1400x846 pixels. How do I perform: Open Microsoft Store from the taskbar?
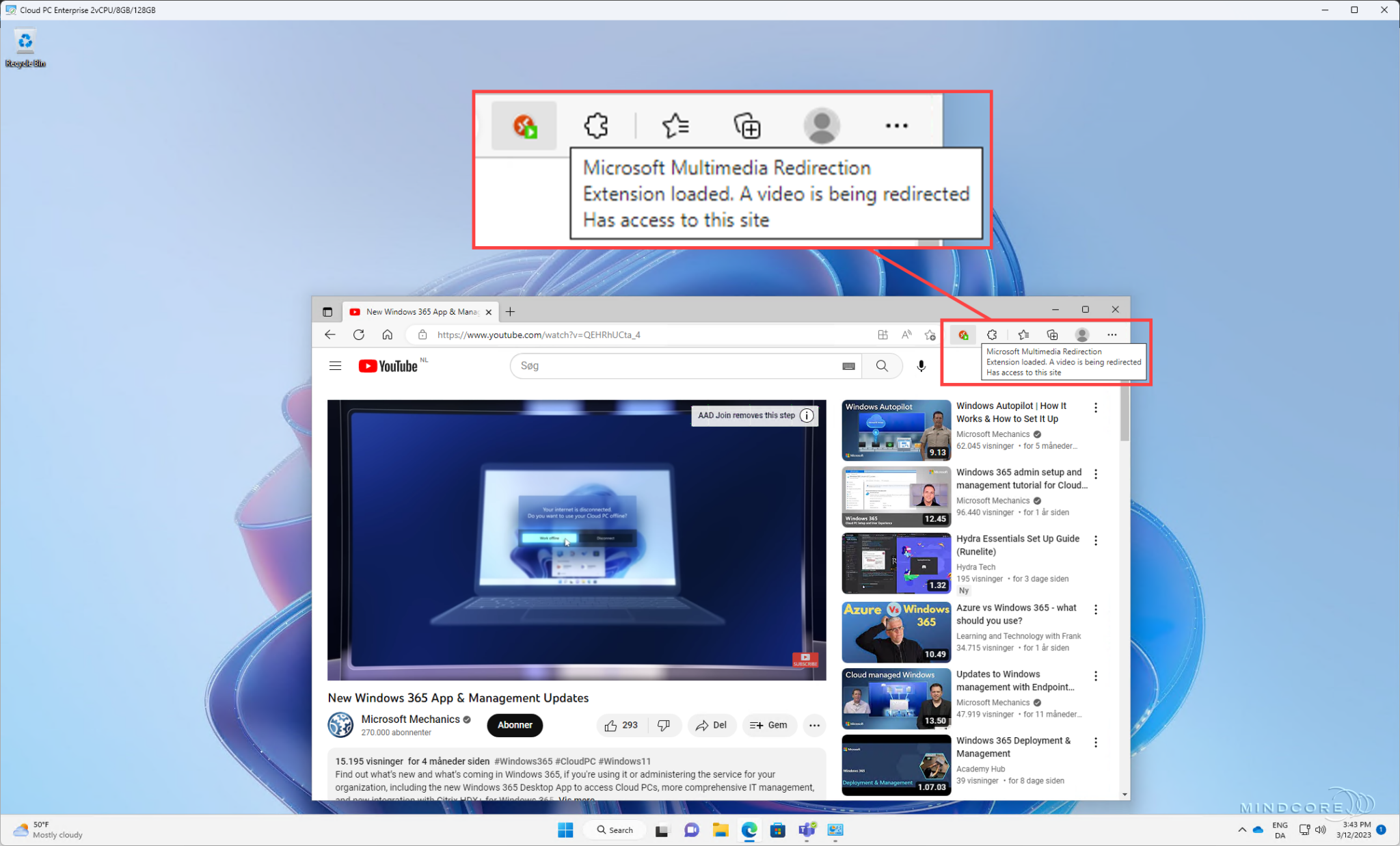point(778,830)
